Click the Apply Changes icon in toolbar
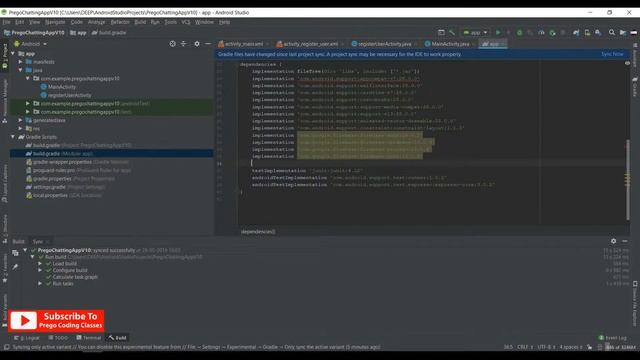The width and height of the screenshot is (640, 360). pyautogui.click(x=509, y=33)
